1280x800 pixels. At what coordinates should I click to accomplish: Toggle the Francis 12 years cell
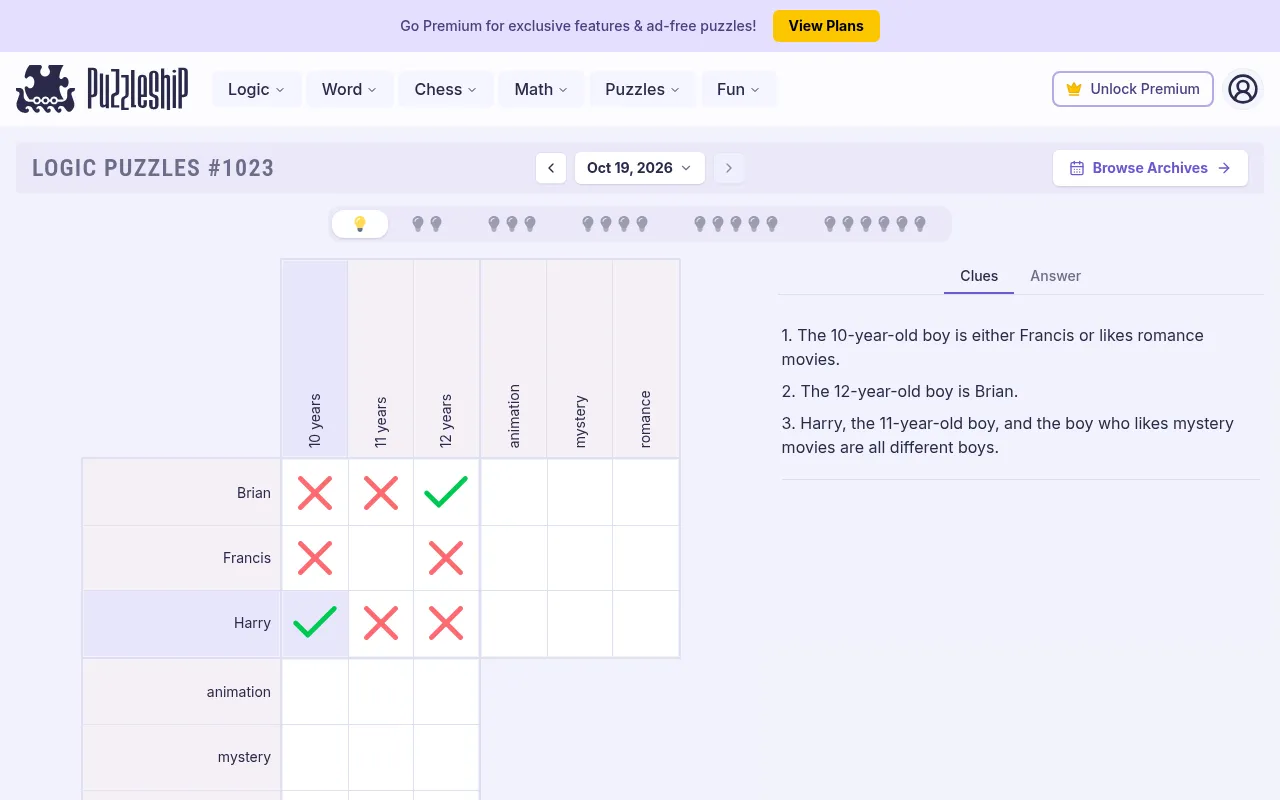446,558
